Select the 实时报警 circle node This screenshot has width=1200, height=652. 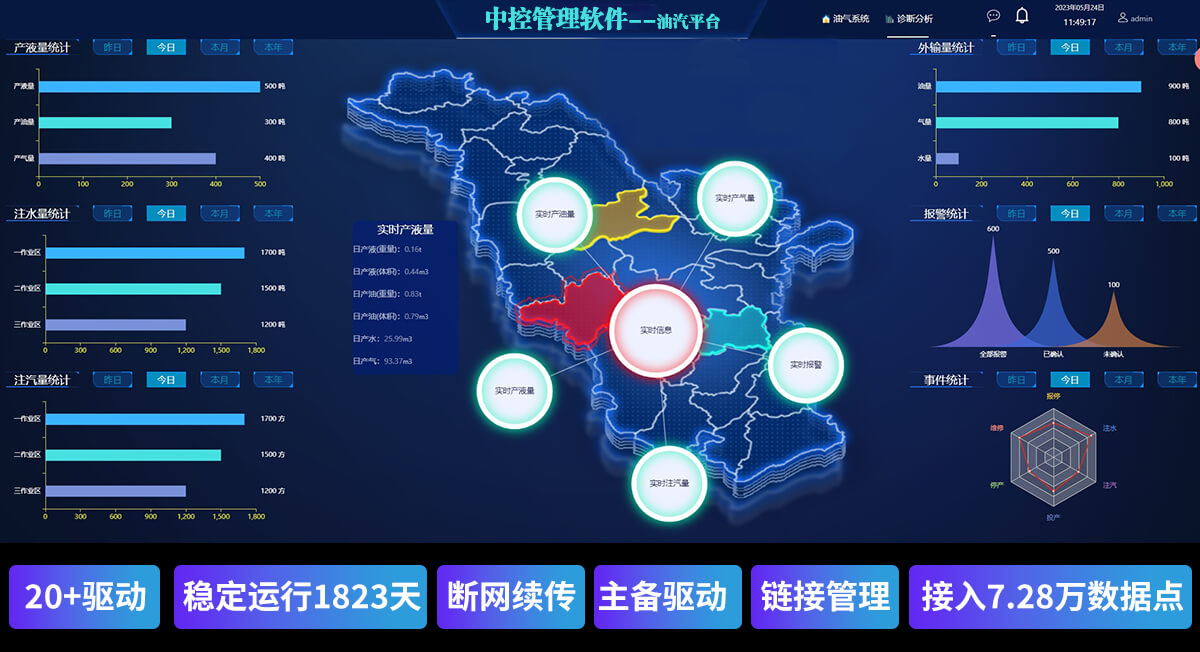[x=805, y=365]
